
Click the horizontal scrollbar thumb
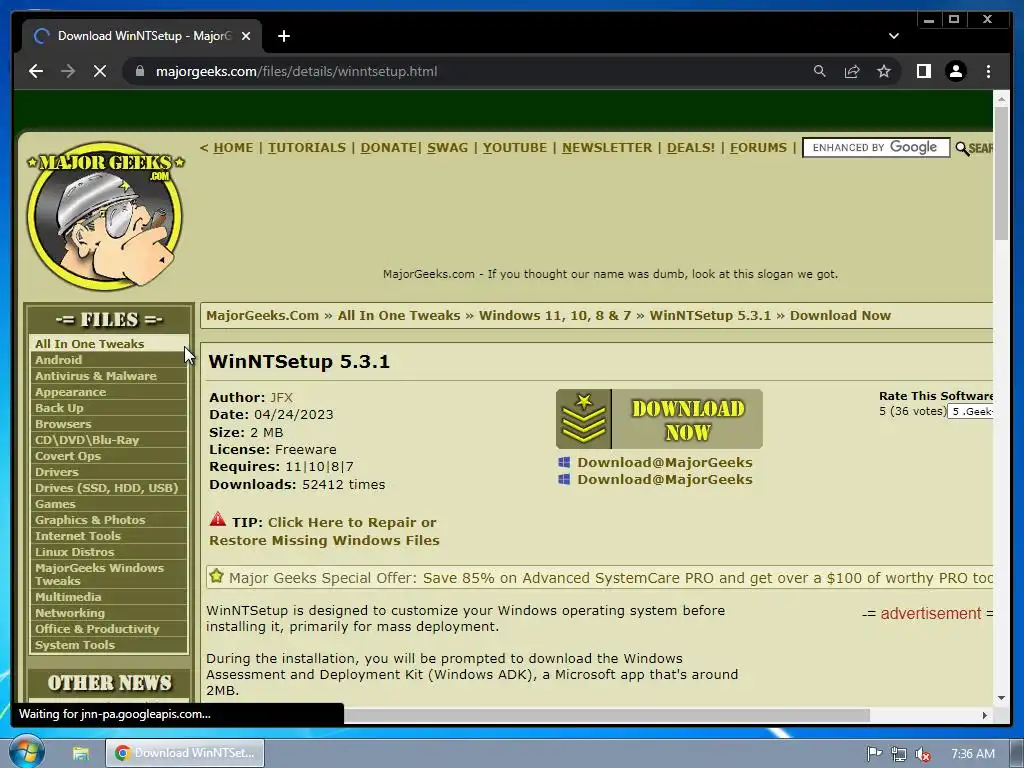click(607, 715)
